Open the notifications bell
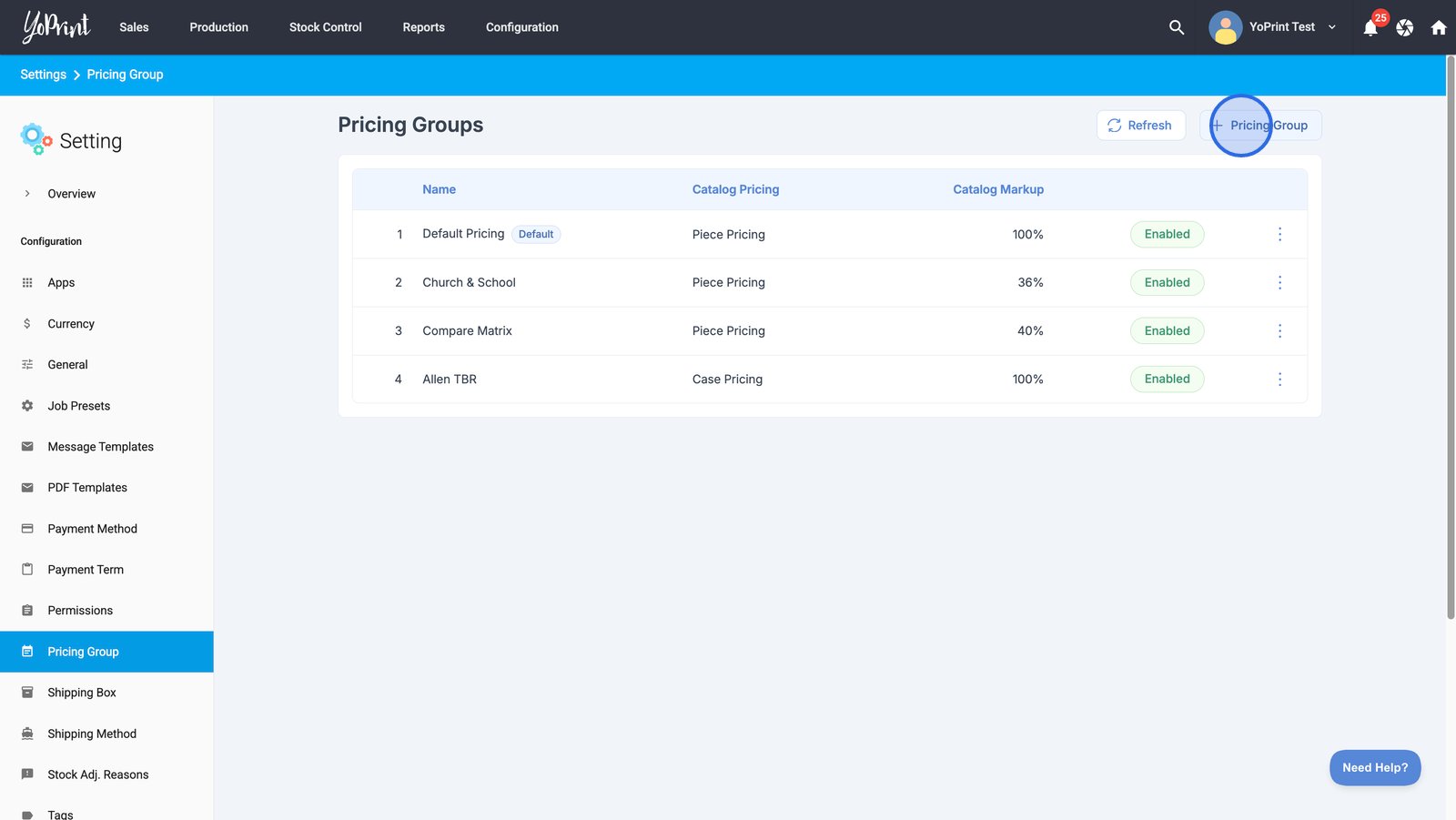The image size is (1456, 820). [x=1370, y=28]
